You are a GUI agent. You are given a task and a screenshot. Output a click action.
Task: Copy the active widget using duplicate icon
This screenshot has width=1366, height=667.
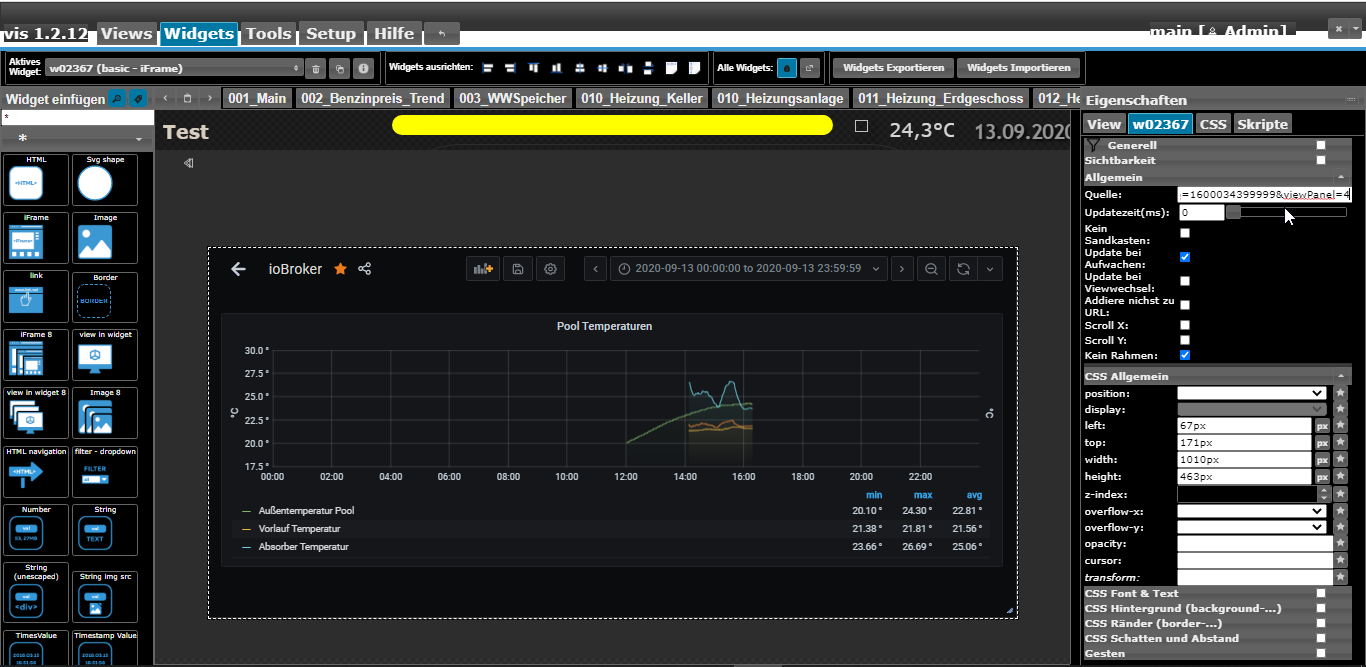point(340,69)
